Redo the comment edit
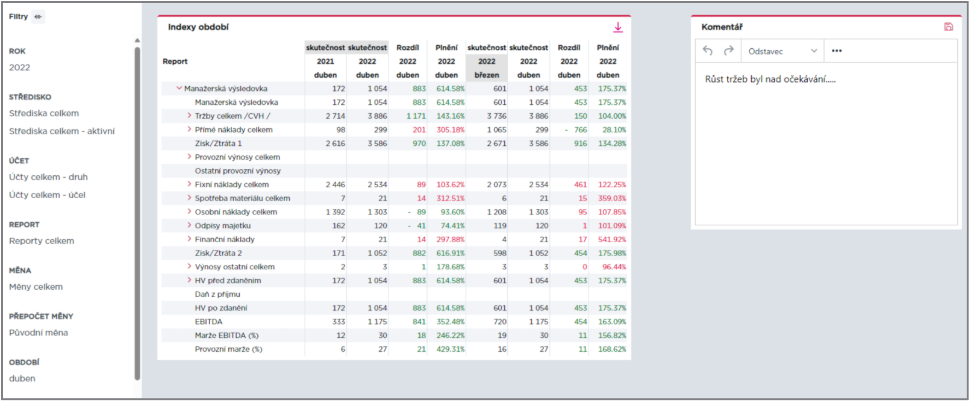The height and width of the screenshot is (402, 969). 728,51
